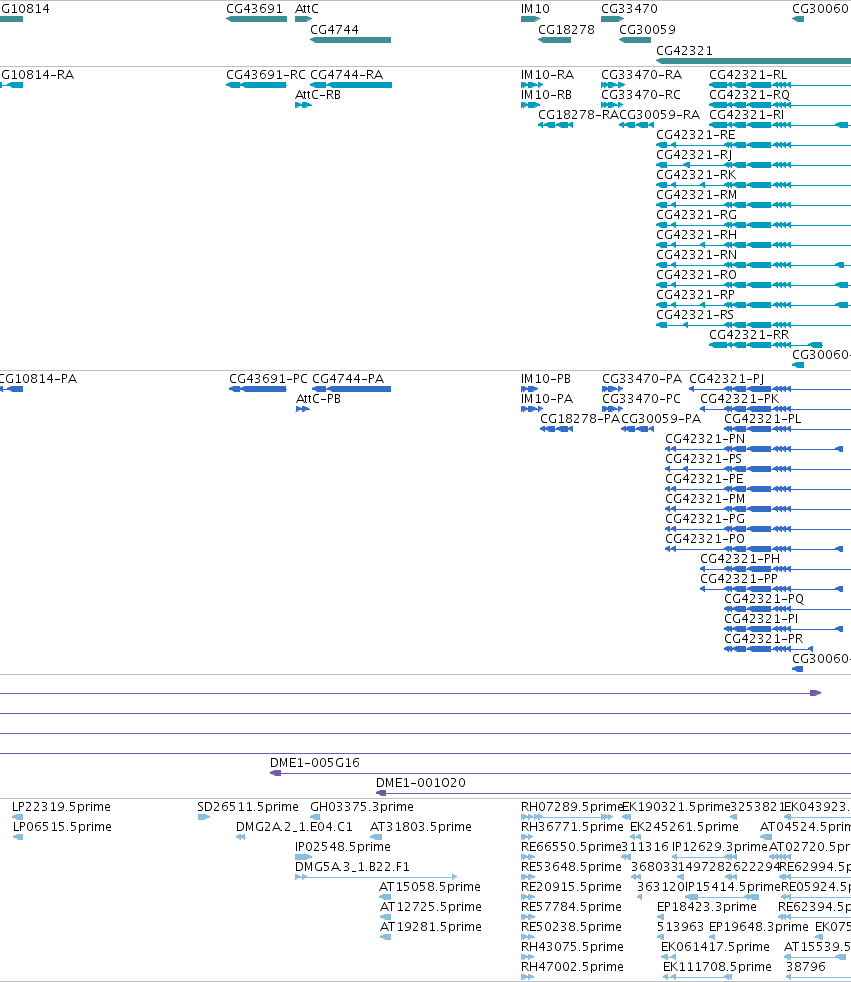Select clone DME1-001020
The image size is (851, 982).
click(421, 783)
